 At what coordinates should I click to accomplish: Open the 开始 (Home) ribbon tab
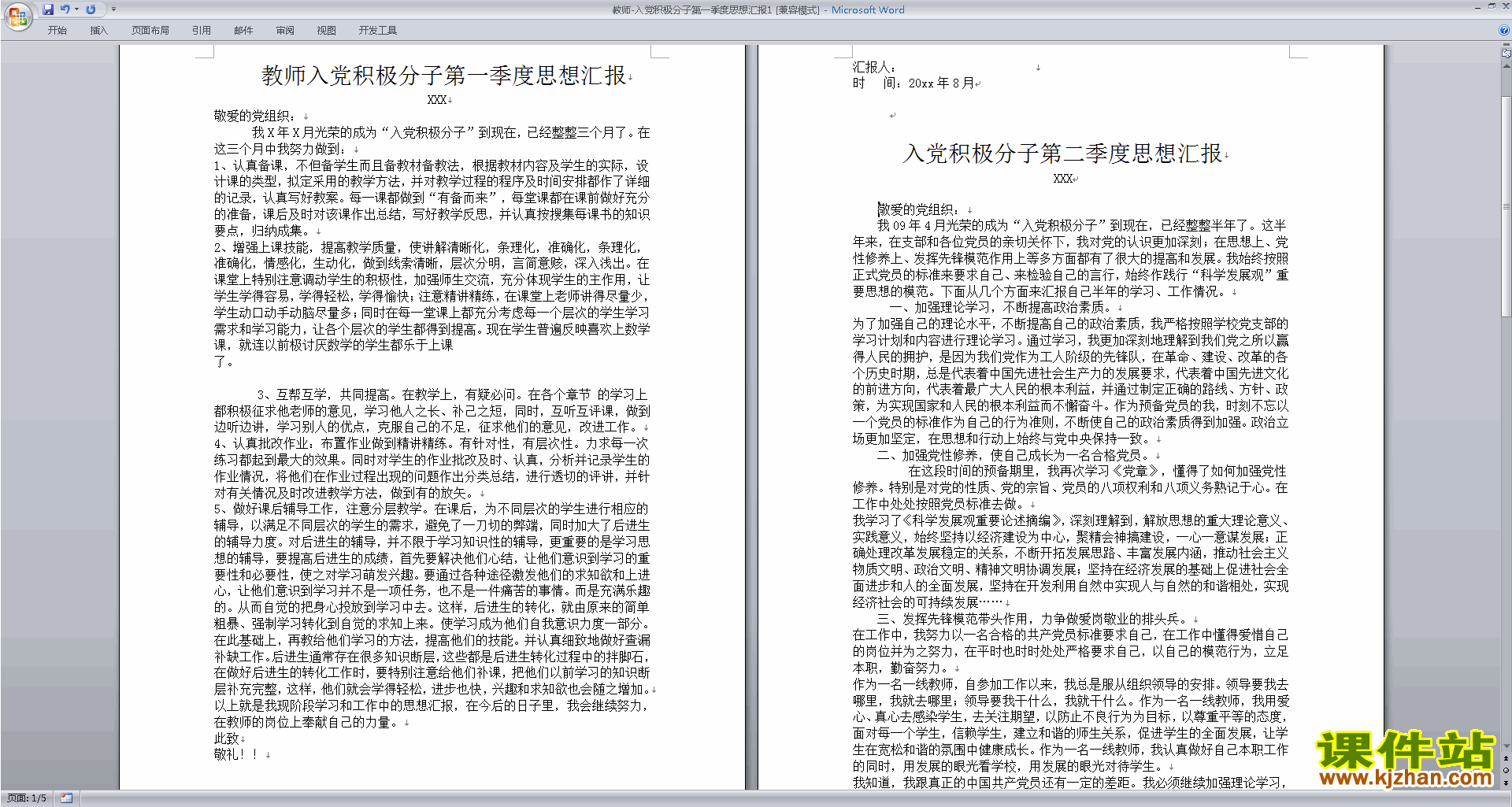[57, 30]
